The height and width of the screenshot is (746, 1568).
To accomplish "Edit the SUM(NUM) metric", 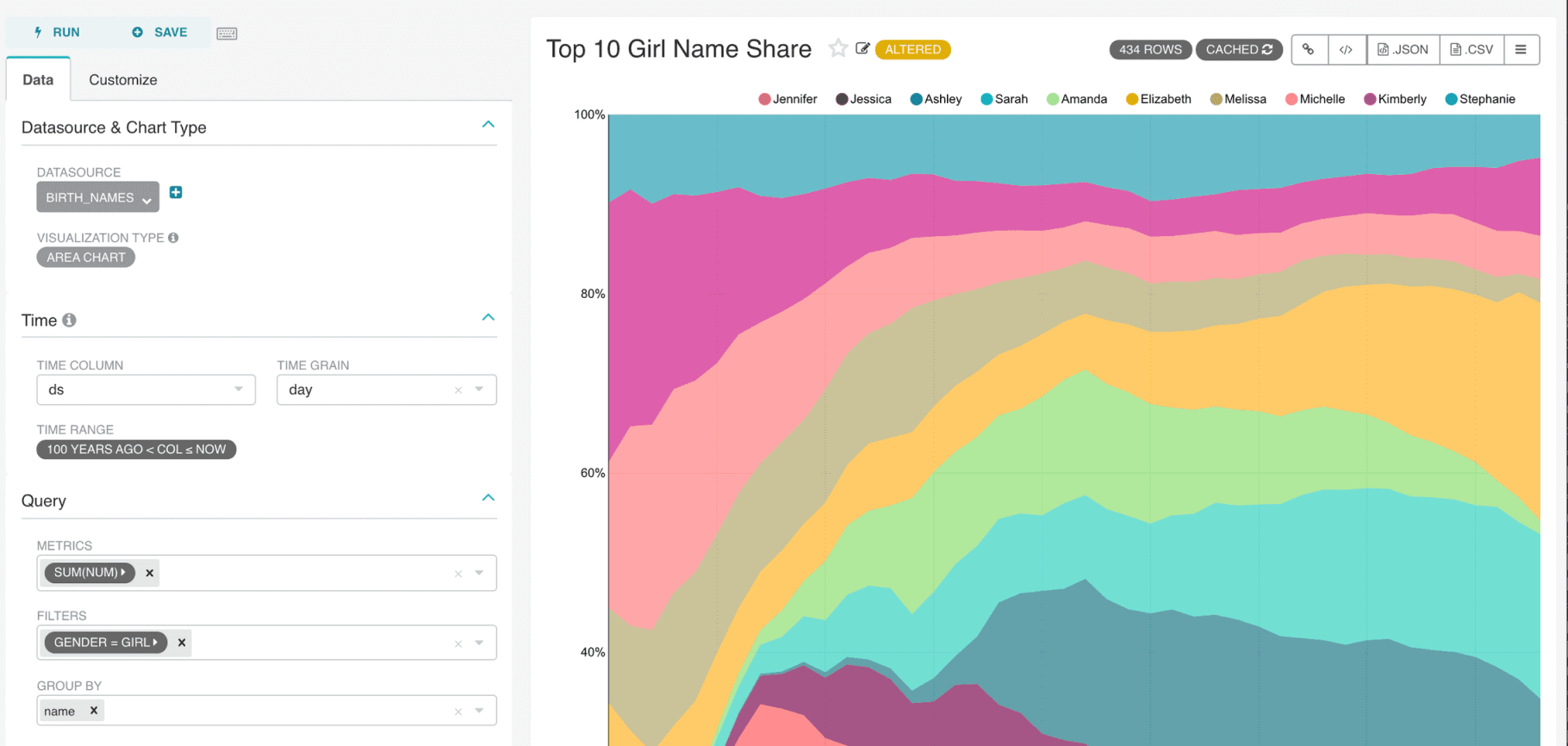I will coord(90,573).
